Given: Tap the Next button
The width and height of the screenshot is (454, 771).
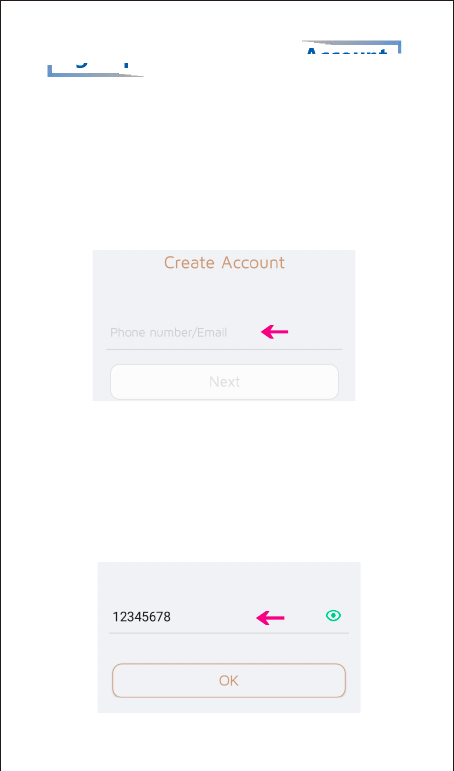Looking at the screenshot, I should (x=224, y=382).
